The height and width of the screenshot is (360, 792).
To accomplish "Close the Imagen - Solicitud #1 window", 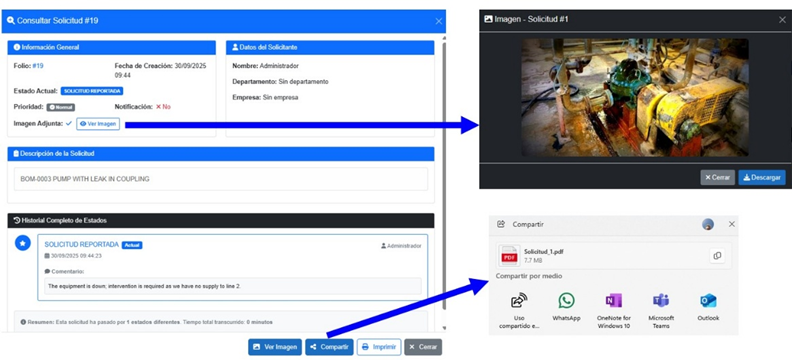I will (x=782, y=19).
